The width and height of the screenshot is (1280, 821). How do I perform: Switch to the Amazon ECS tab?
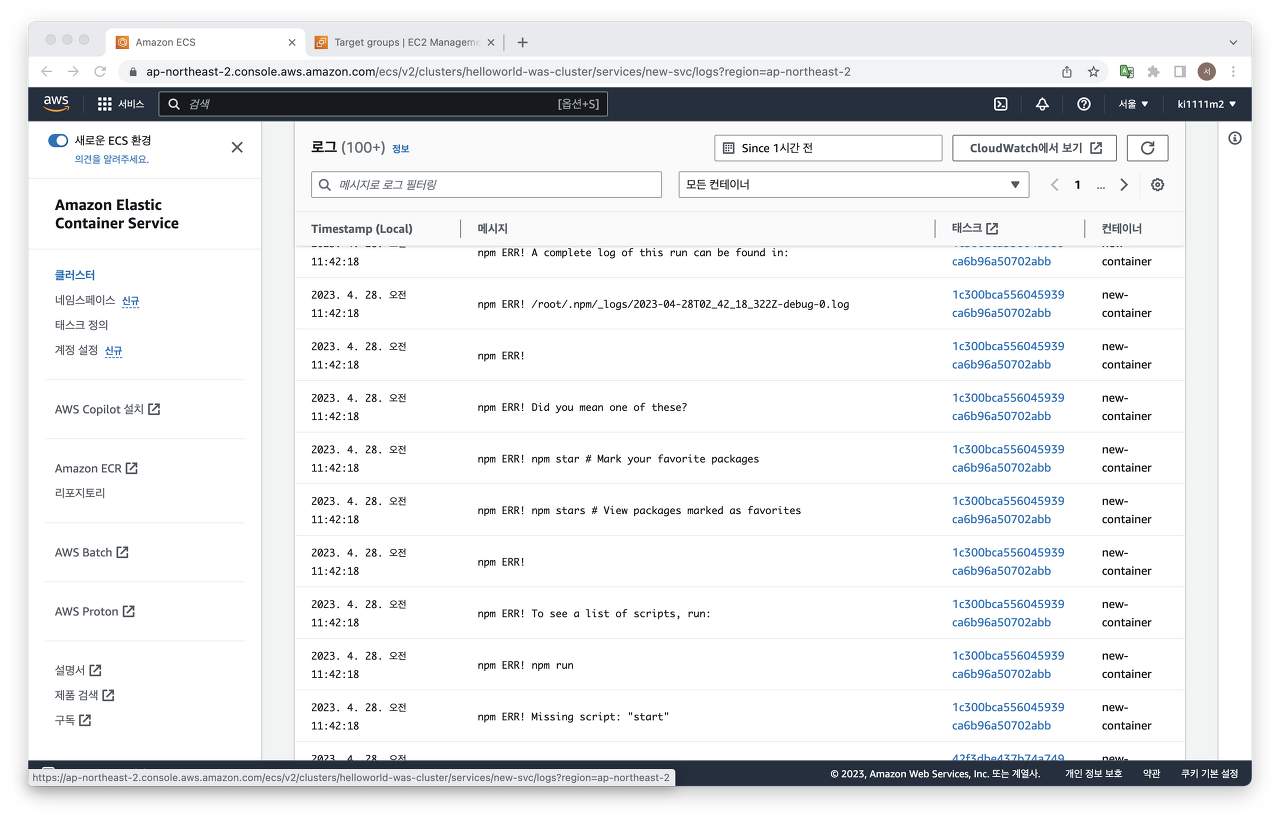pyautogui.click(x=205, y=42)
